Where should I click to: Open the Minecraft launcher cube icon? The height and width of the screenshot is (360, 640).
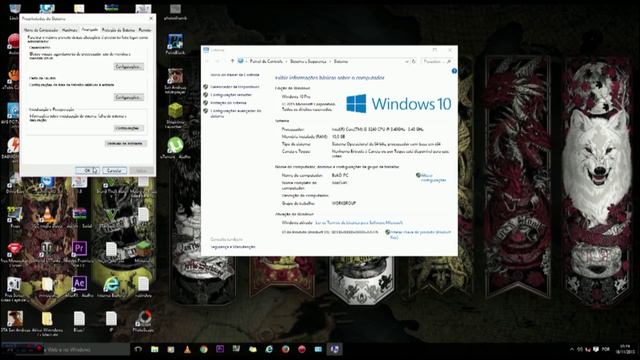tap(175, 116)
